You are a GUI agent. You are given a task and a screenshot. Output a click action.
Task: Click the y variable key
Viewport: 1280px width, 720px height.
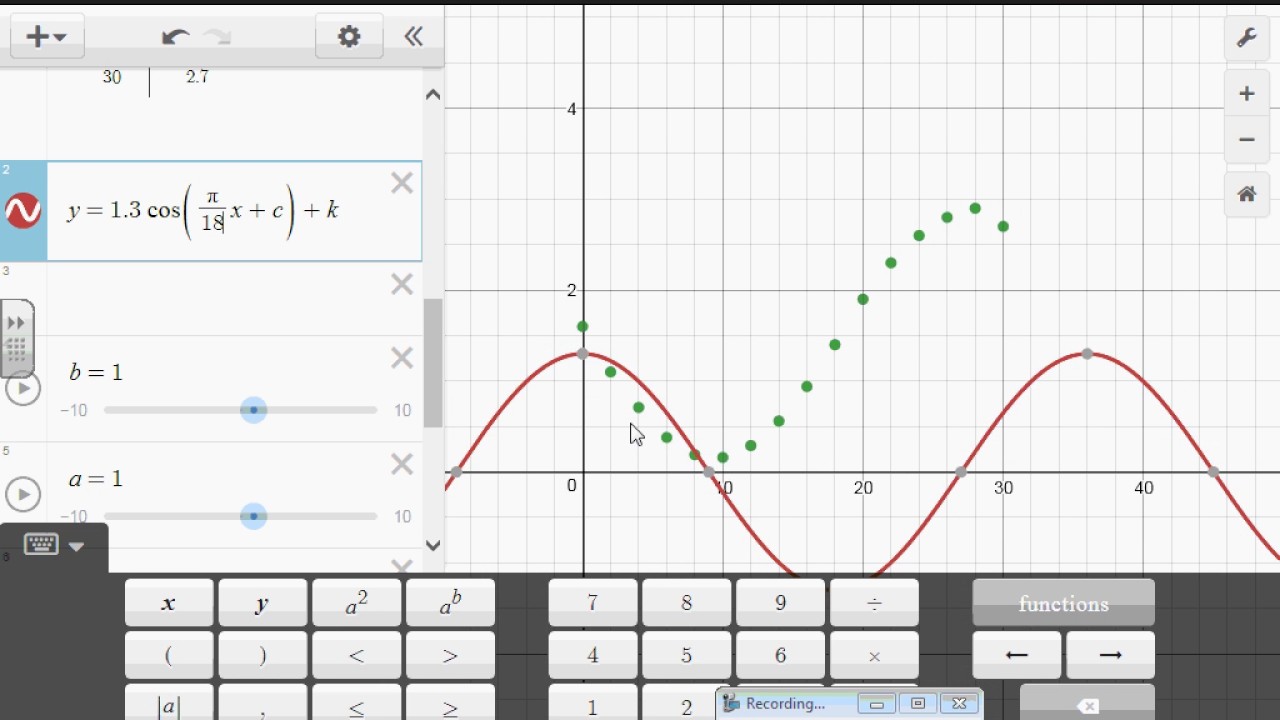262,603
